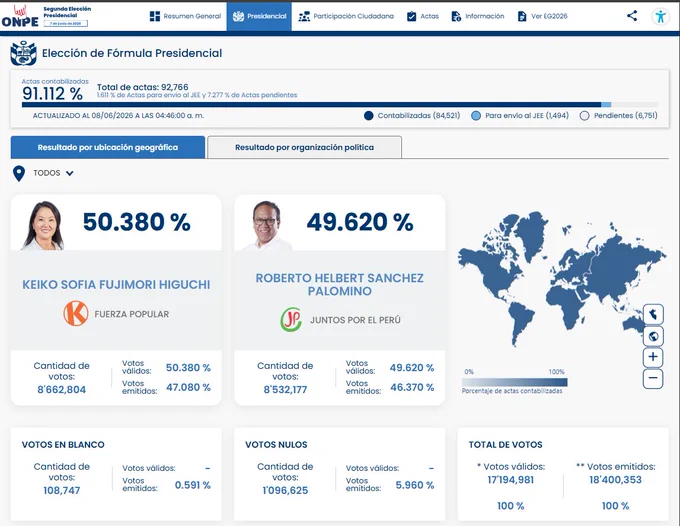
Task: Click KEIKO SOFIA FUJIMORI HIGUCHI name
Action: (x=116, y=284)
